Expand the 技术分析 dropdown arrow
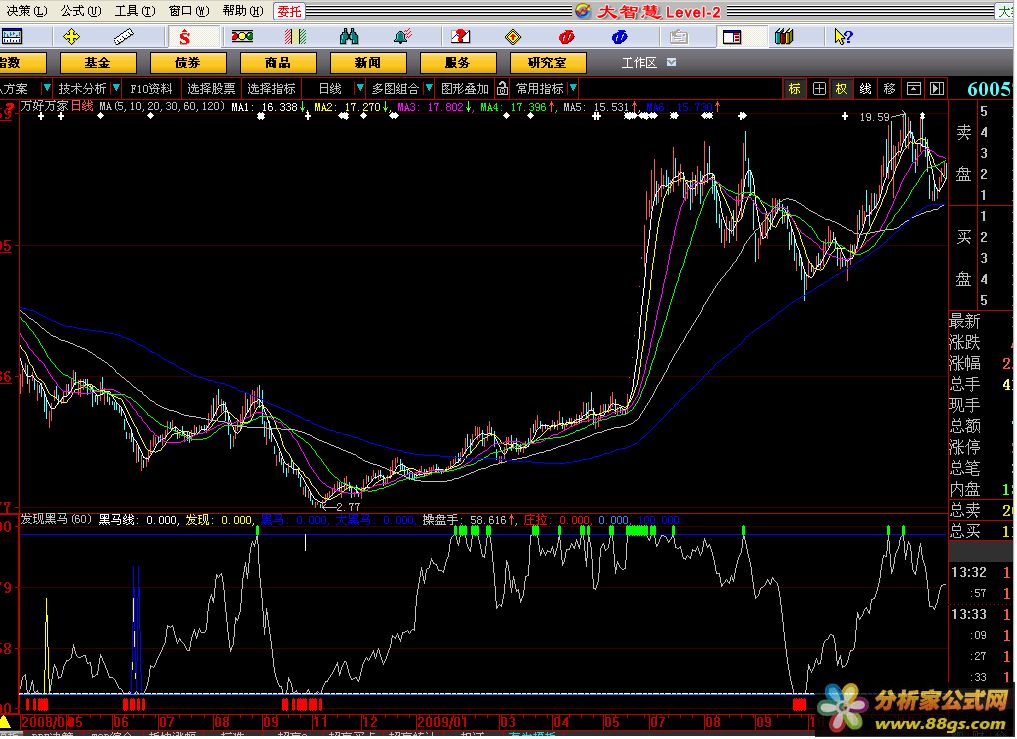The height and width of the screenshot is (739, 1017). [x=116, y=88]
